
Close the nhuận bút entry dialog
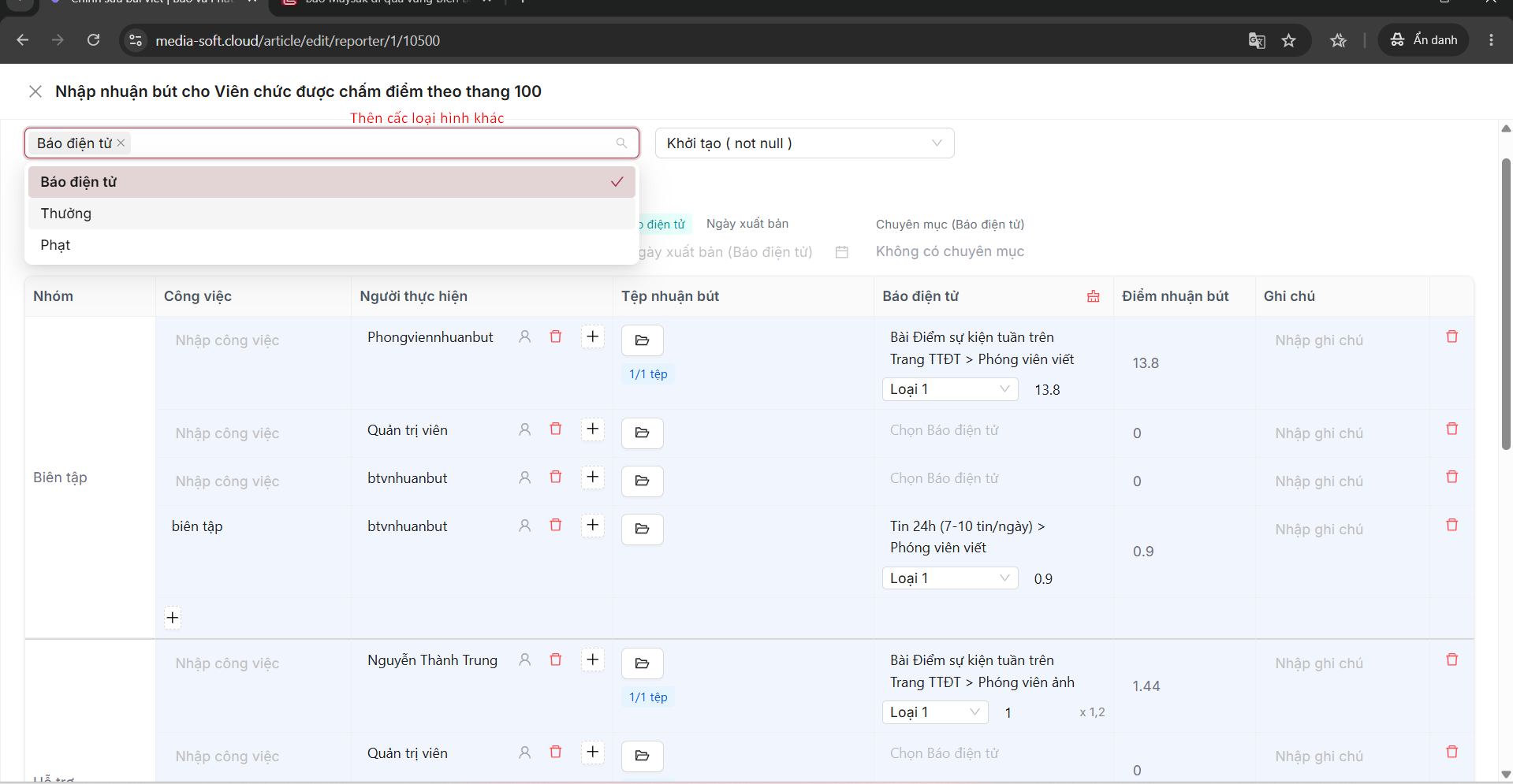[x=35, y=91]
